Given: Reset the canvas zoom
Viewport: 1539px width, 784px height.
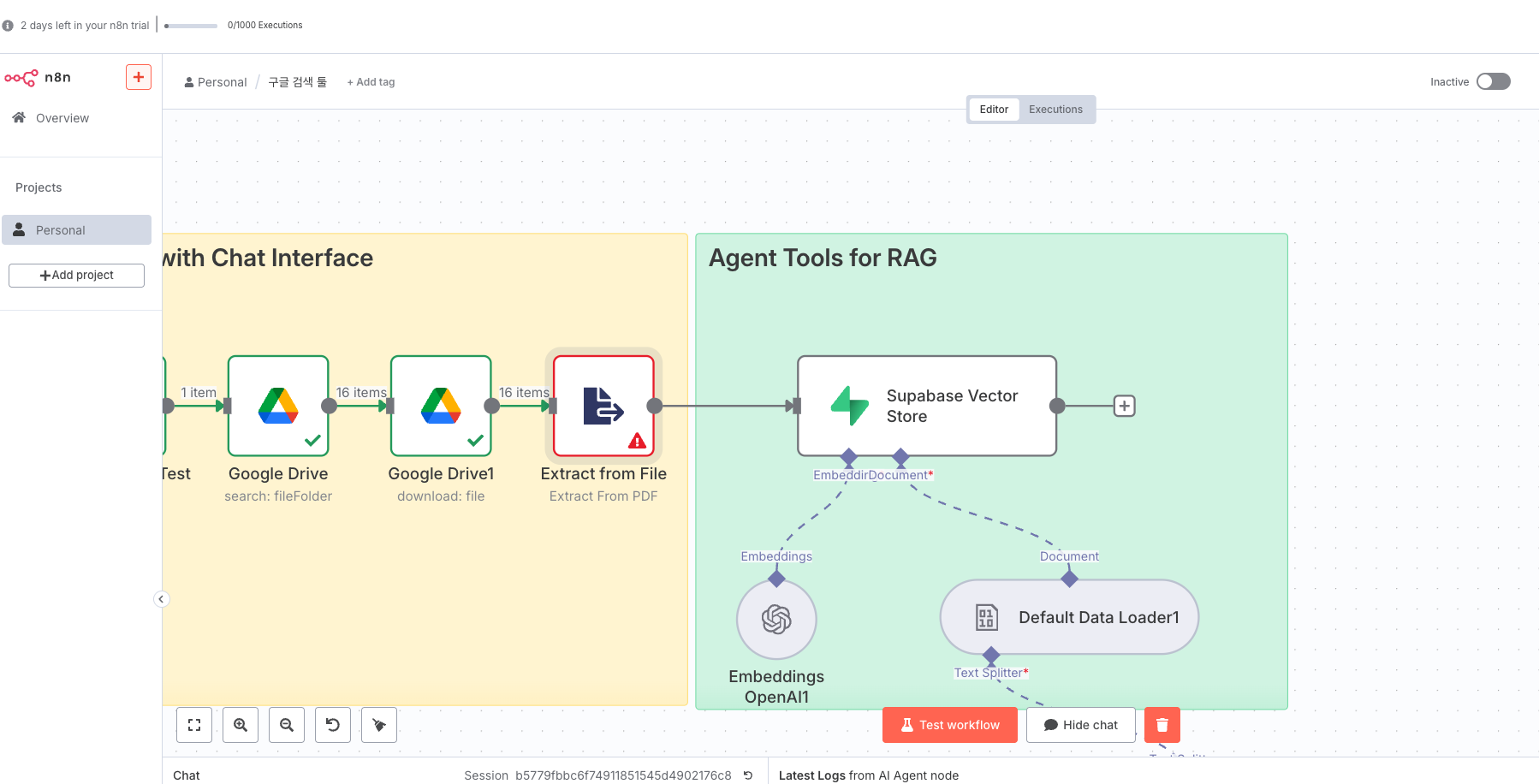Looking at the screenshot, I should (x=333, y=725).
